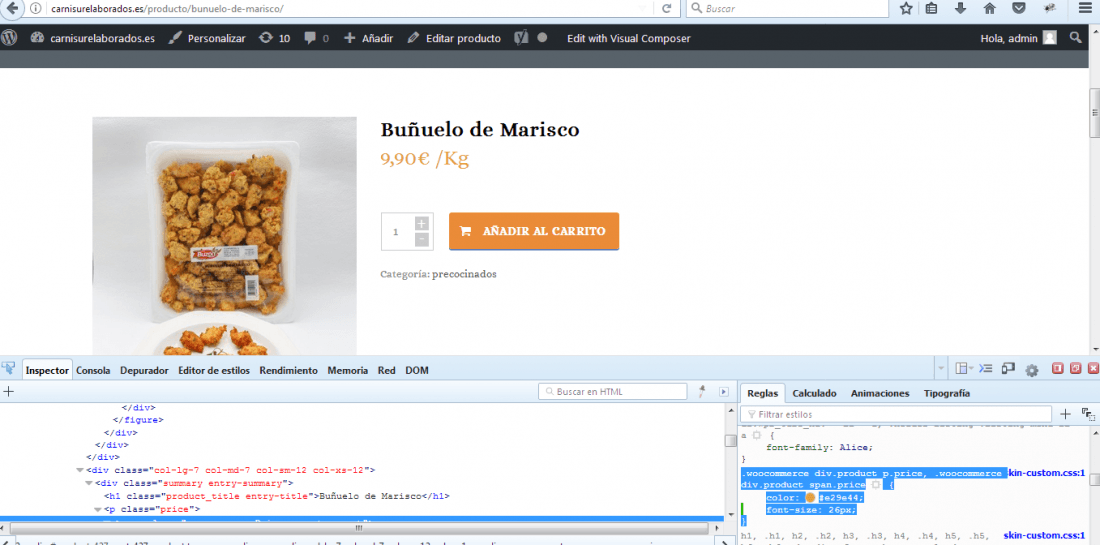Open Edit with Visual Composer link
This screenshot has height=545, width=1100.
click(x=629, y=39)
